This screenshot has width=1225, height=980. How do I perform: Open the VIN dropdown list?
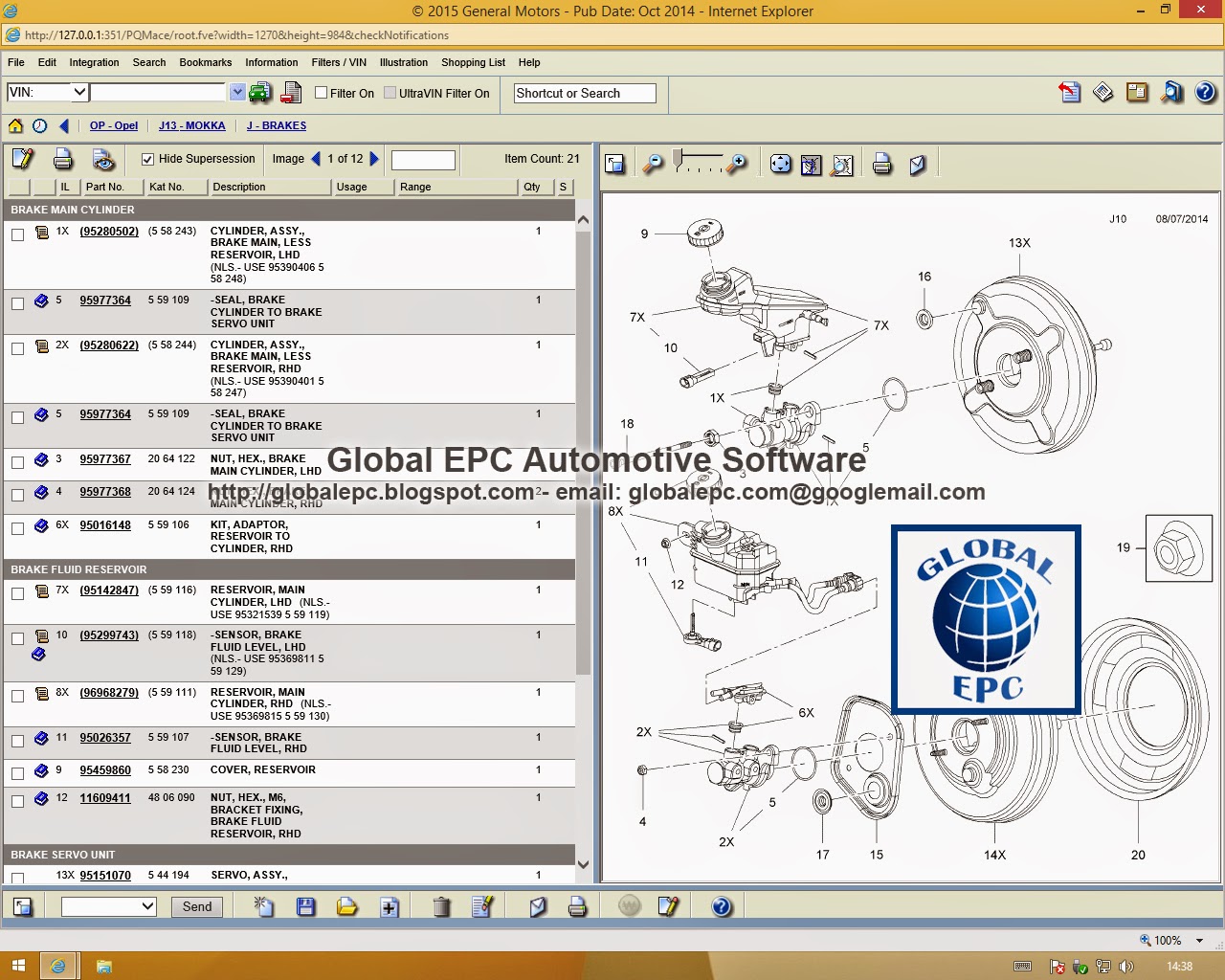point(80,92)
